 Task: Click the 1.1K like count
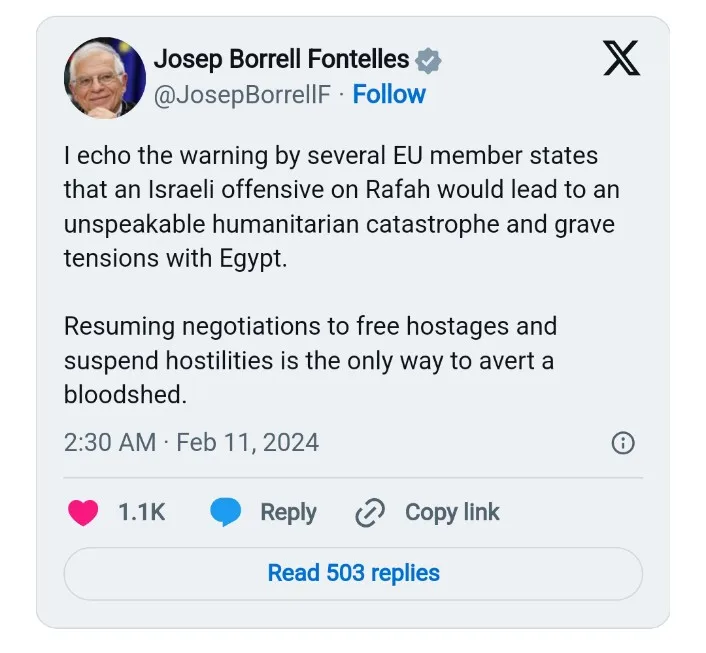point(141,513)
